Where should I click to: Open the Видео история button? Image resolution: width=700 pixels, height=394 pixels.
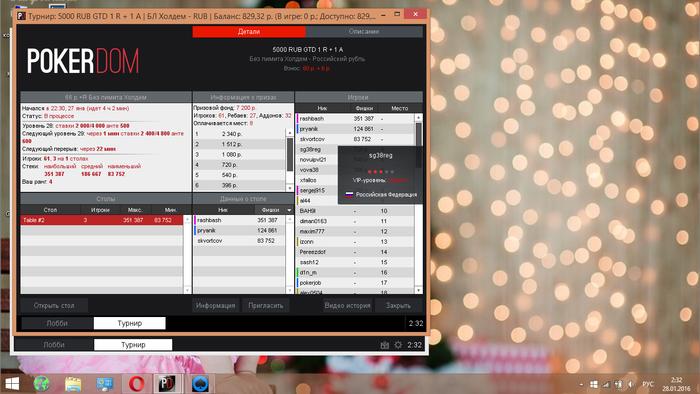347,306
